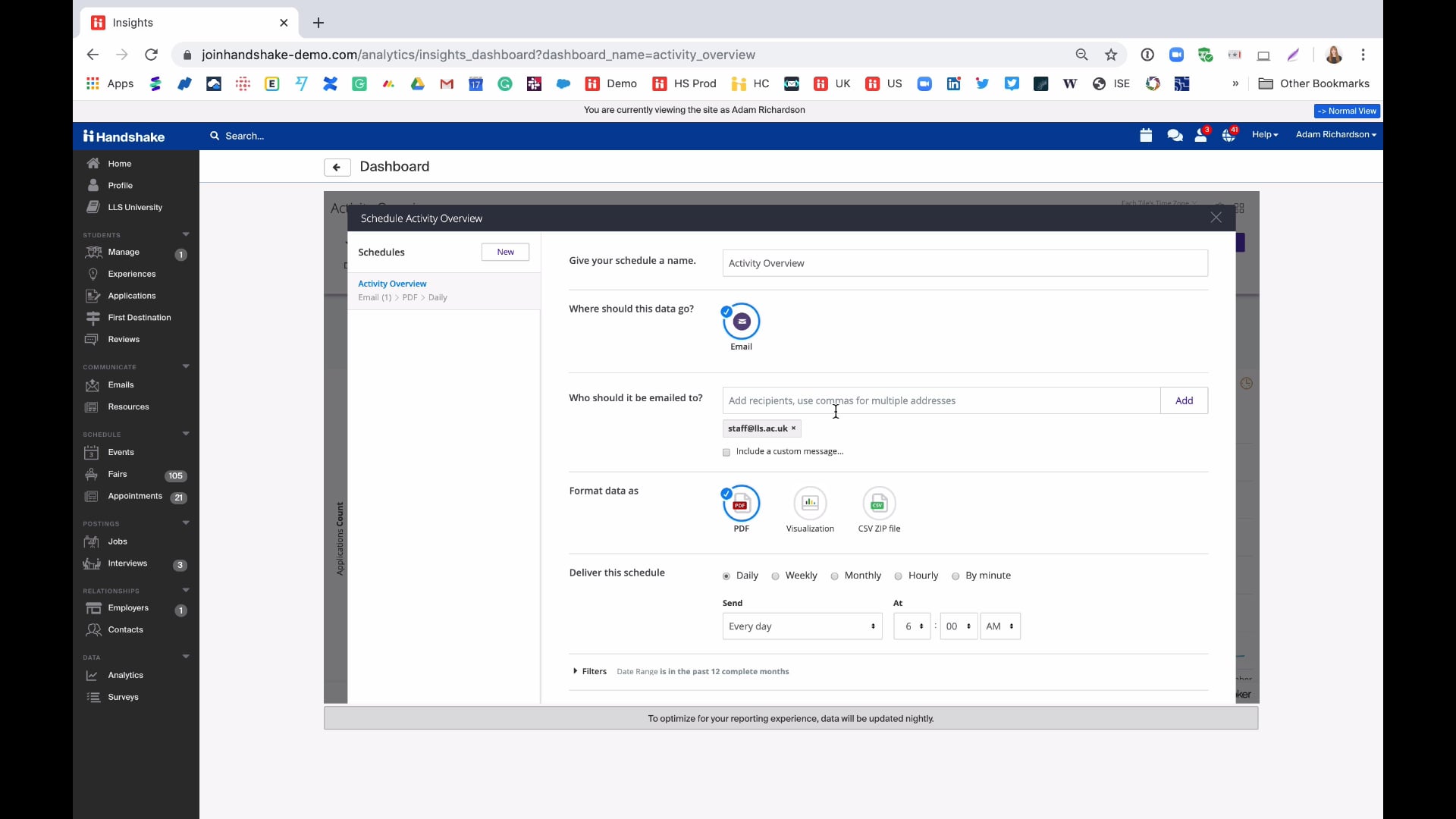
Task: Open the Every day send dropdown
Action: coord(802,626)
